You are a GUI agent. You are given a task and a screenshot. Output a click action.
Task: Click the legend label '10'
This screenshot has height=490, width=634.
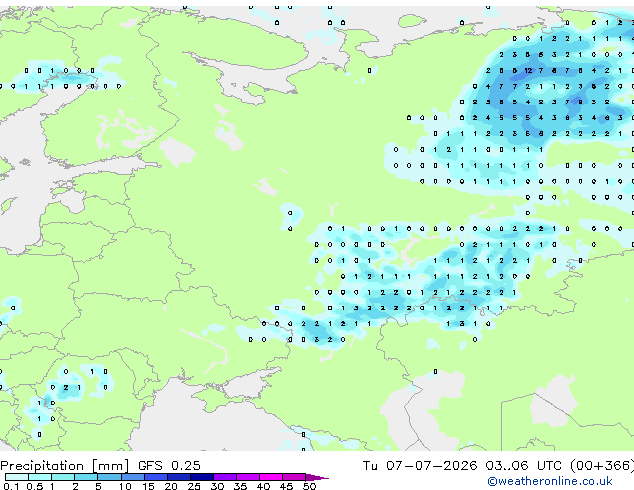(125, 486)
